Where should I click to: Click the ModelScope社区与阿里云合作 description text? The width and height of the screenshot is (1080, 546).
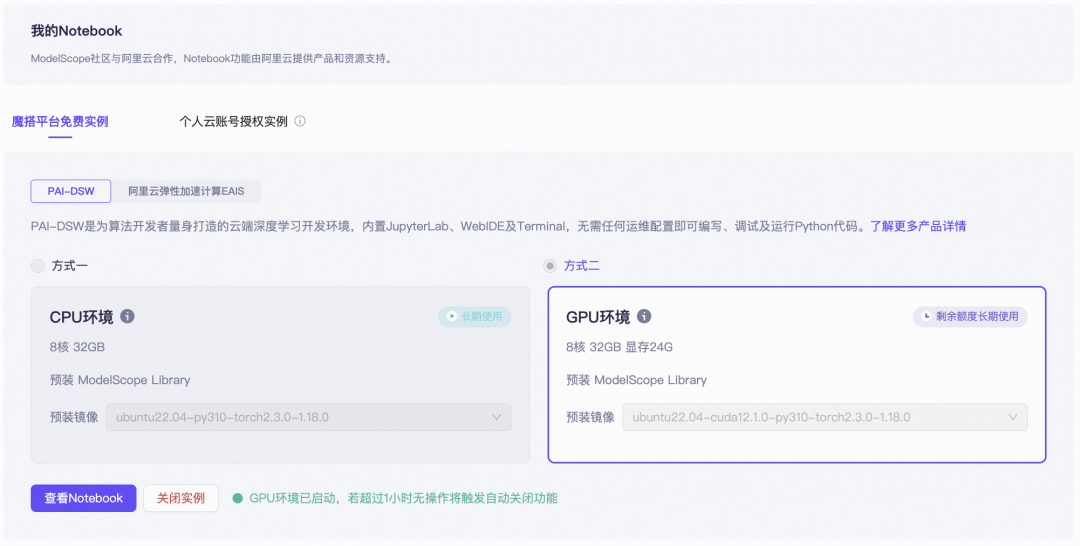point(211,59)
